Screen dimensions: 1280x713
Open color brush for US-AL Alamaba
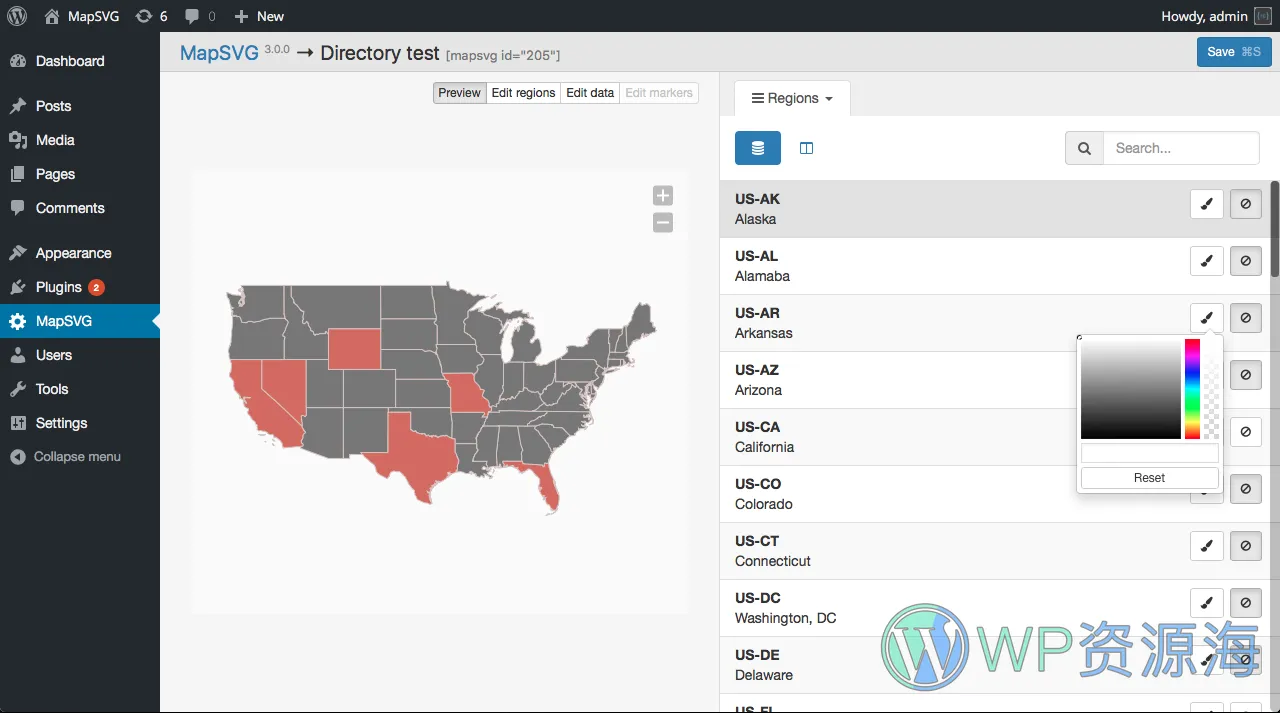point(1207,261)
